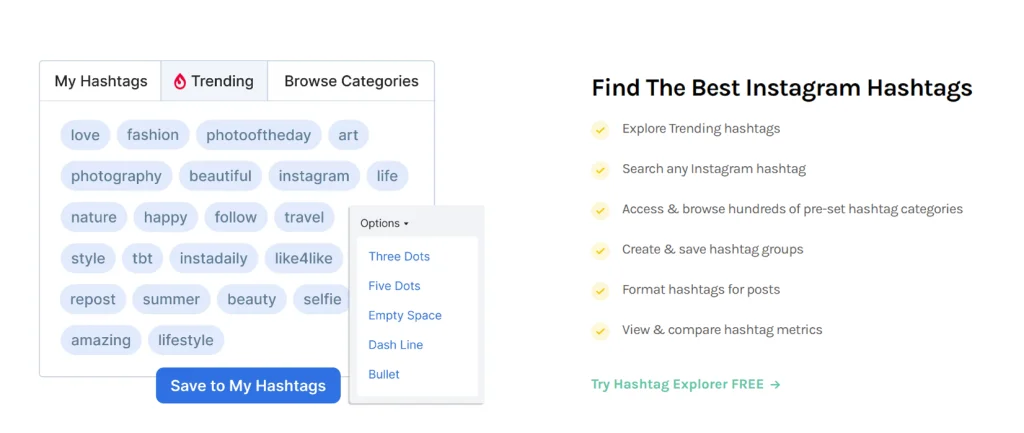Switch to the My Hashtags tab
Screen dimensions: 1024x433
[x=101, y=81]
